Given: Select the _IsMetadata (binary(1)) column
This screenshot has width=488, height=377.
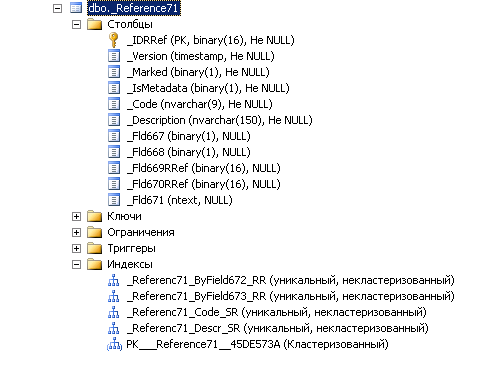Looking at the screenshot, I should point(208,88).
